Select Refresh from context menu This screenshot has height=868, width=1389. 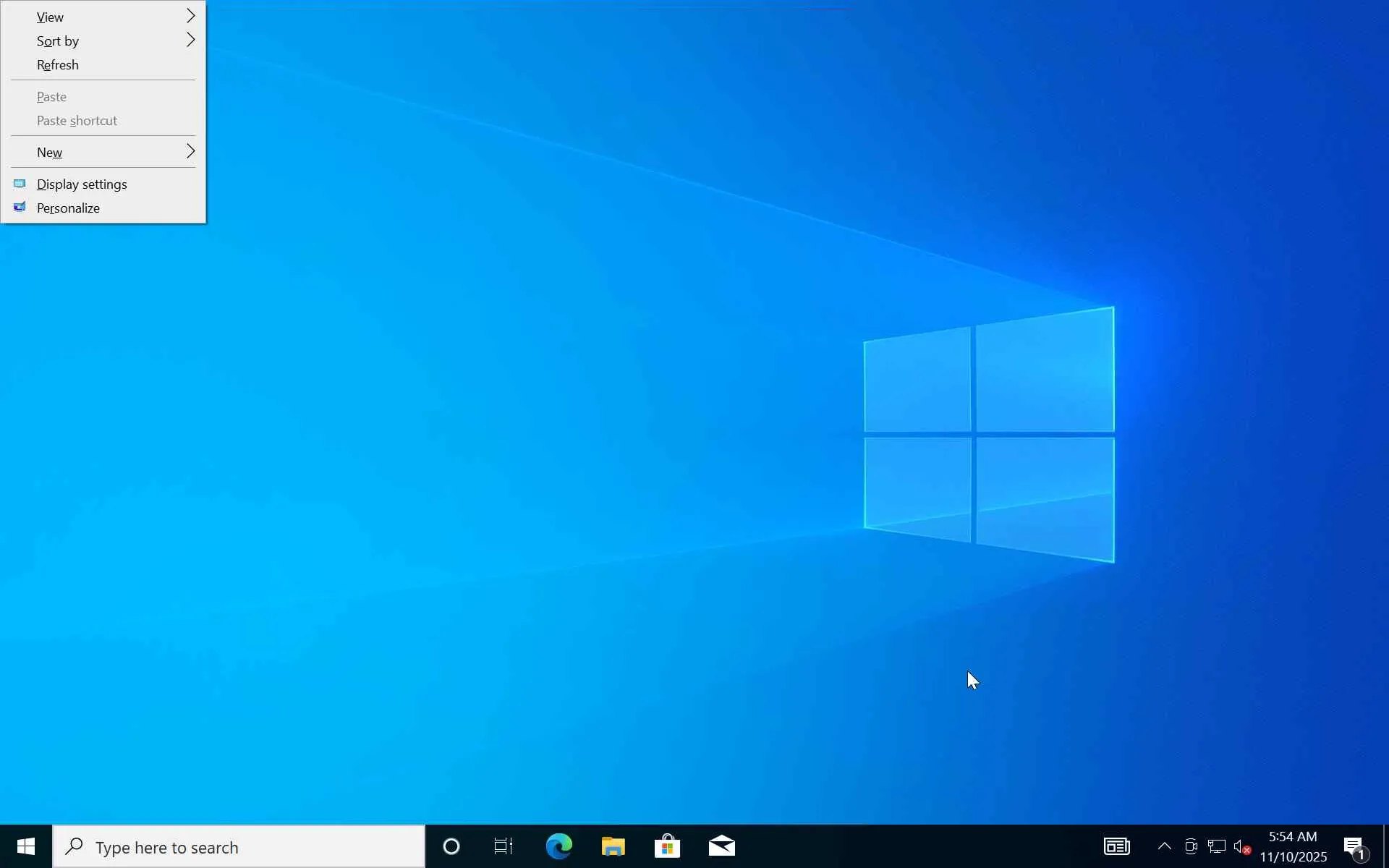[x=58, y=65]
